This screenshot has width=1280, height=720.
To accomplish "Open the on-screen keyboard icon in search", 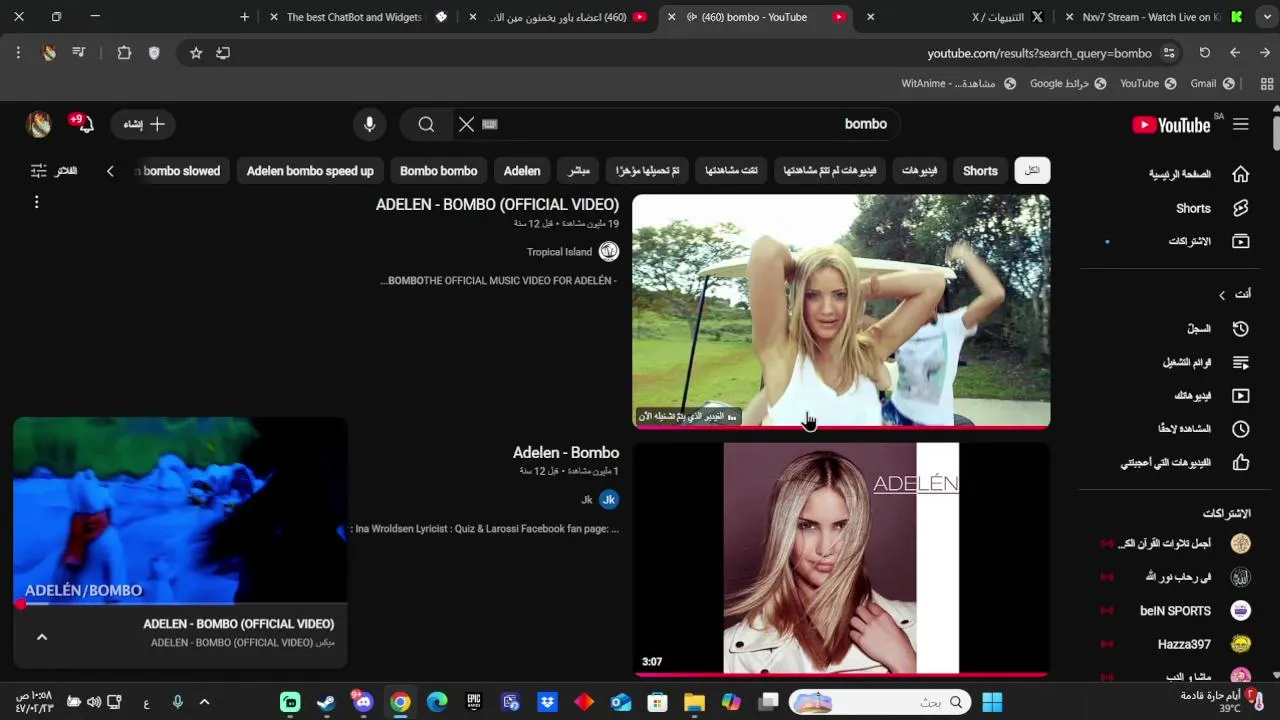I will coord(489,124).
